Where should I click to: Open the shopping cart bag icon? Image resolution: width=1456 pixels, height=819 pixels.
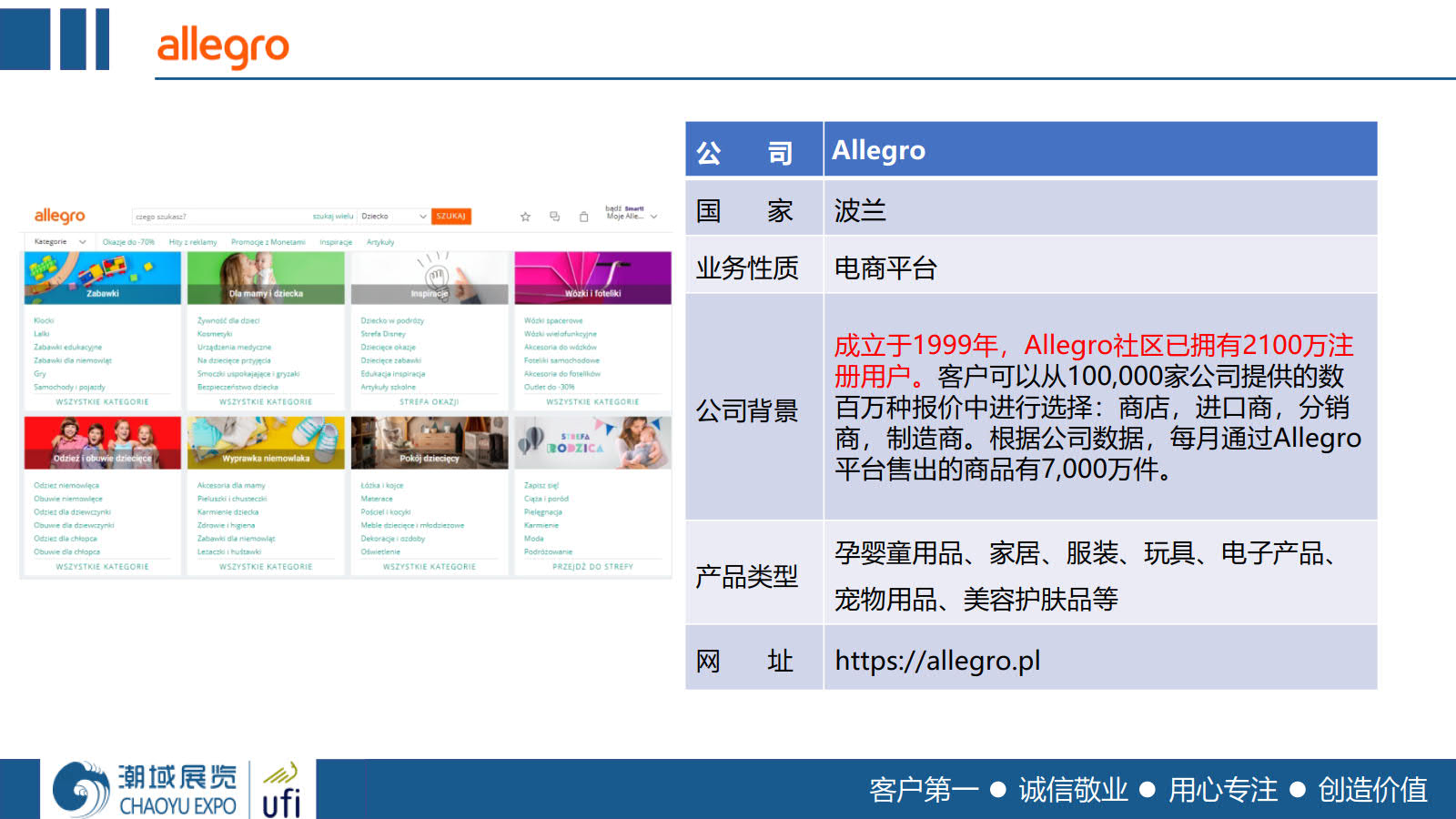(583, 217)
